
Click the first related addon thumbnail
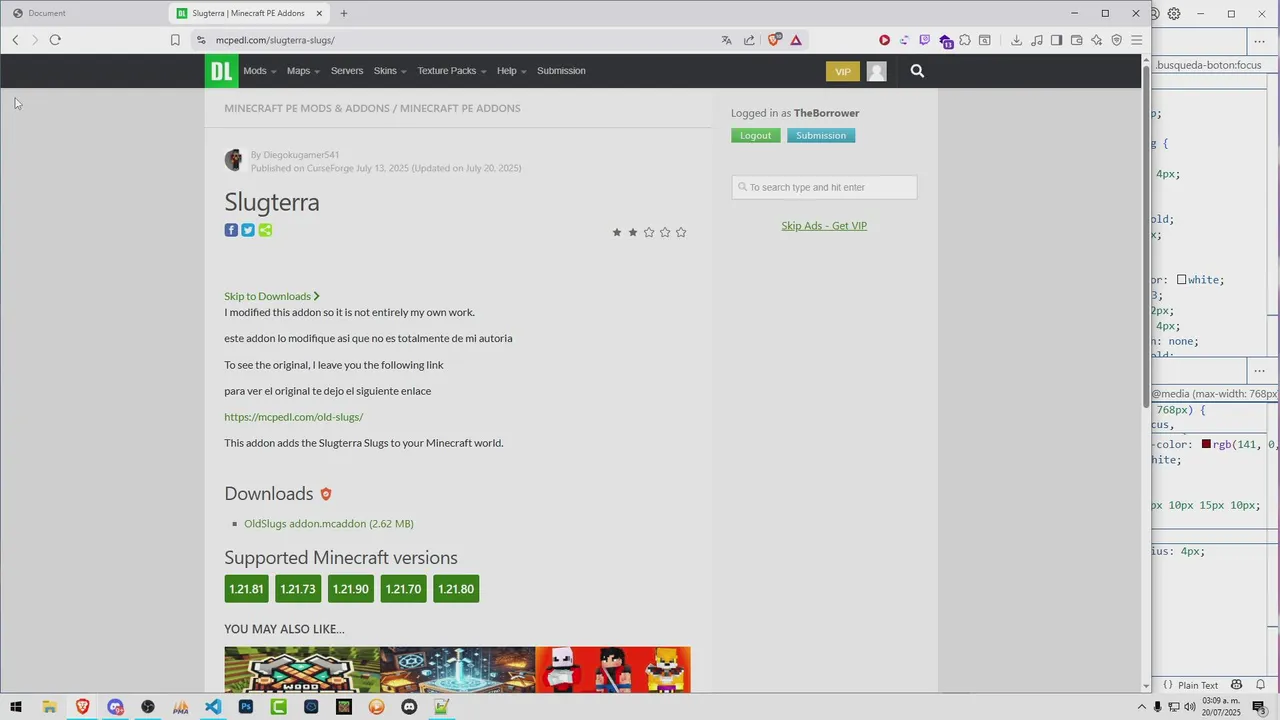pos(302,669)
